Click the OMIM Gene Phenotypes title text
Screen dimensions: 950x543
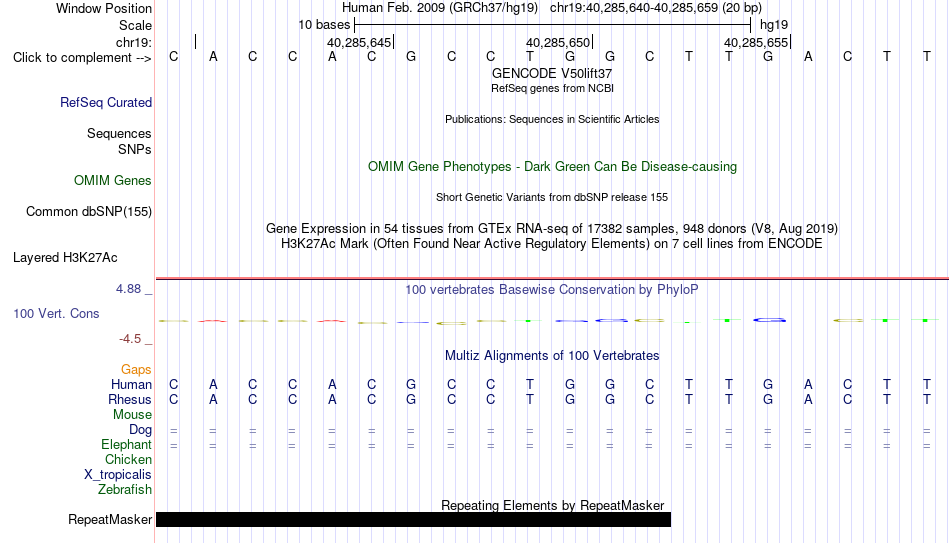(553, 167)
